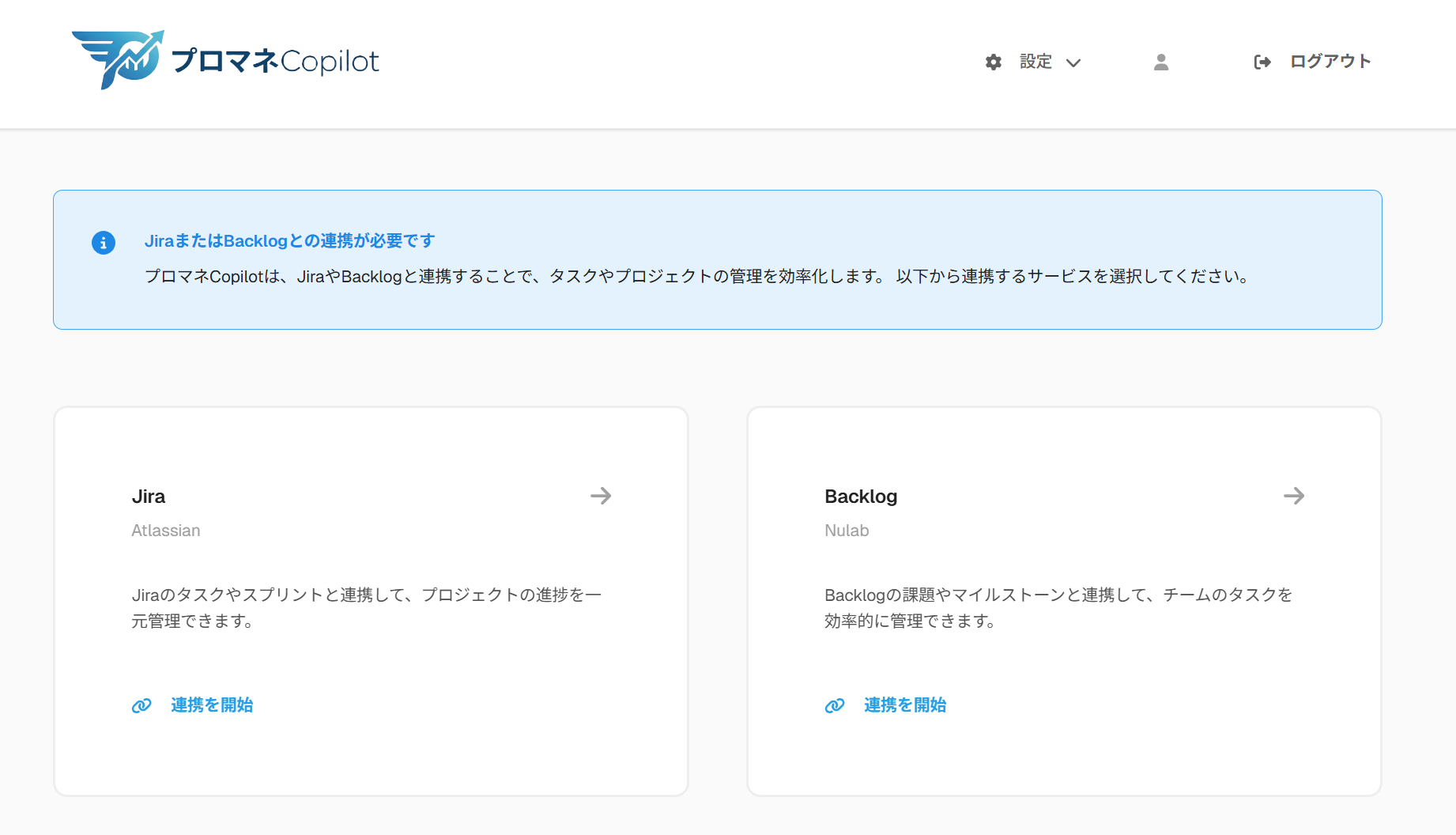Expand the 設定 dropdown chevron
The width and height of the screenshot is (1456, 835).
pyautogui.click(x=1074, y=62)
